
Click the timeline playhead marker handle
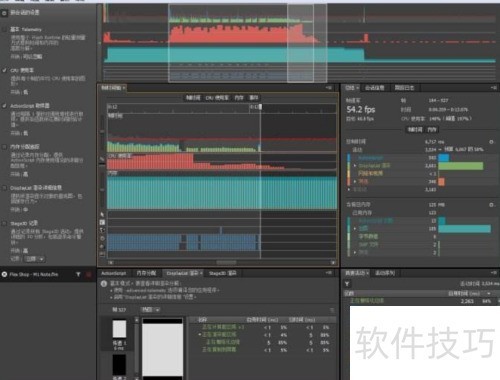click(260, 107)
